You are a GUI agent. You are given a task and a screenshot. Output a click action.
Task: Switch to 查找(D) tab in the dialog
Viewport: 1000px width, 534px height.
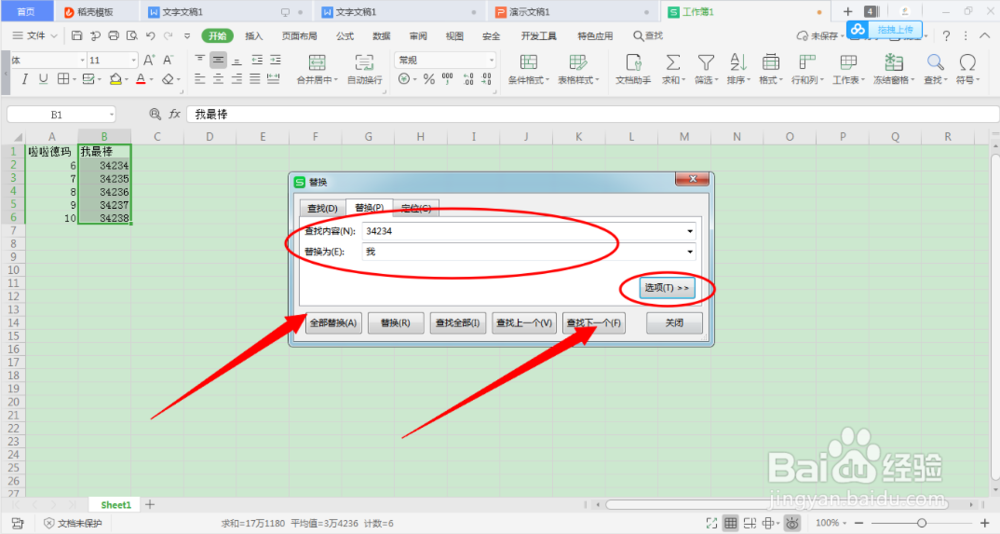322,208
